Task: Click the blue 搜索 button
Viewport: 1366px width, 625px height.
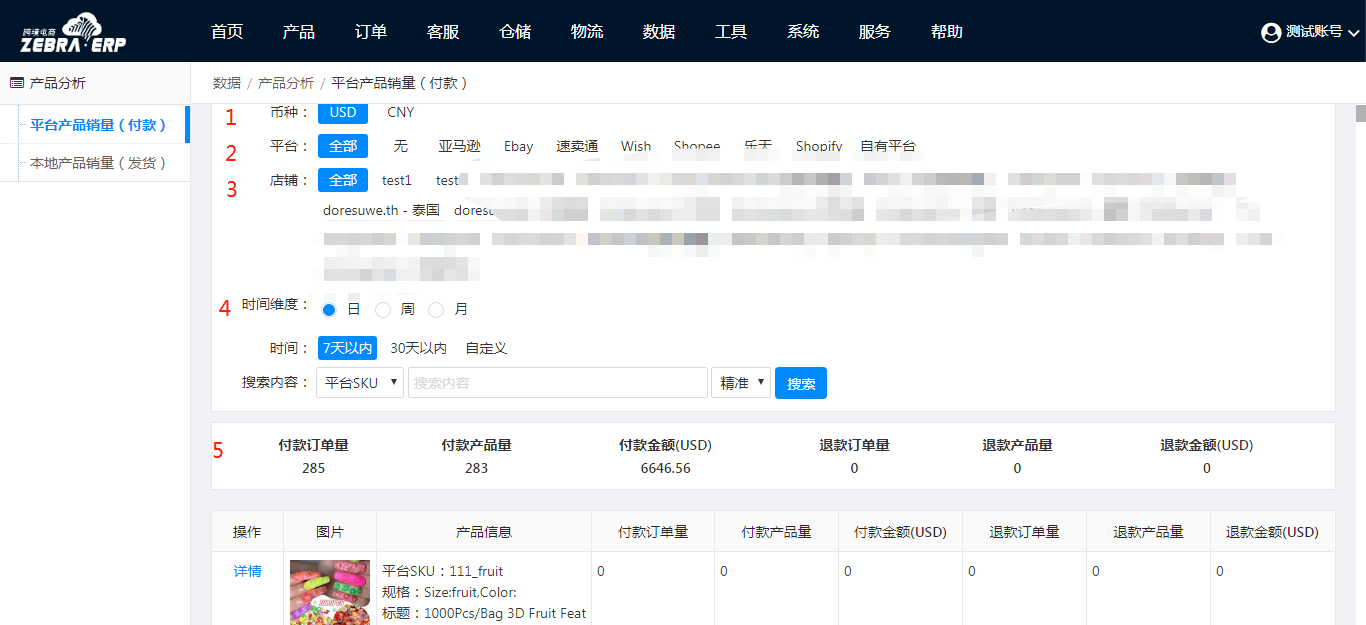Action: click(801, 383)
